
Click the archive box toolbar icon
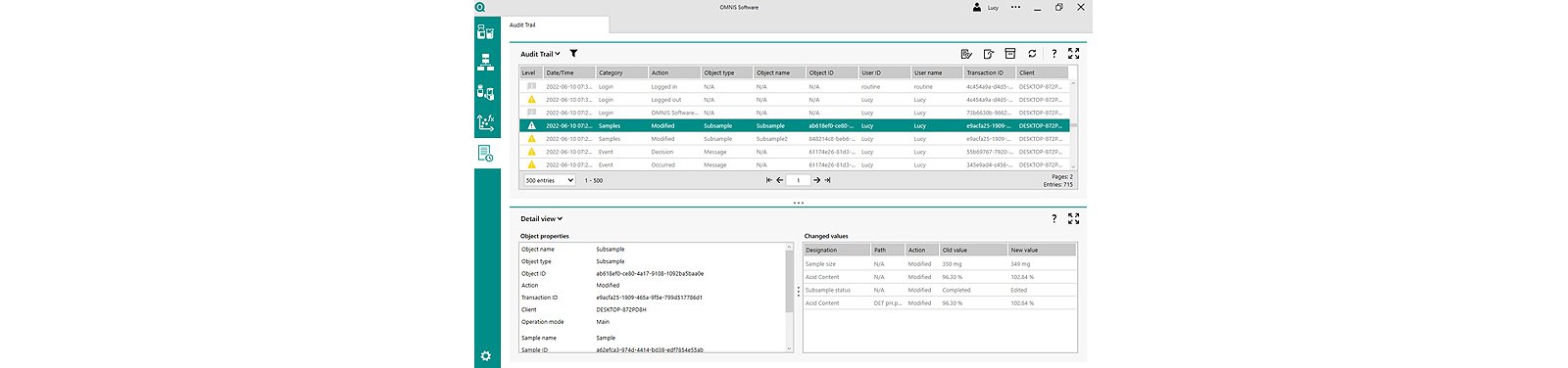click(1009, 54)
